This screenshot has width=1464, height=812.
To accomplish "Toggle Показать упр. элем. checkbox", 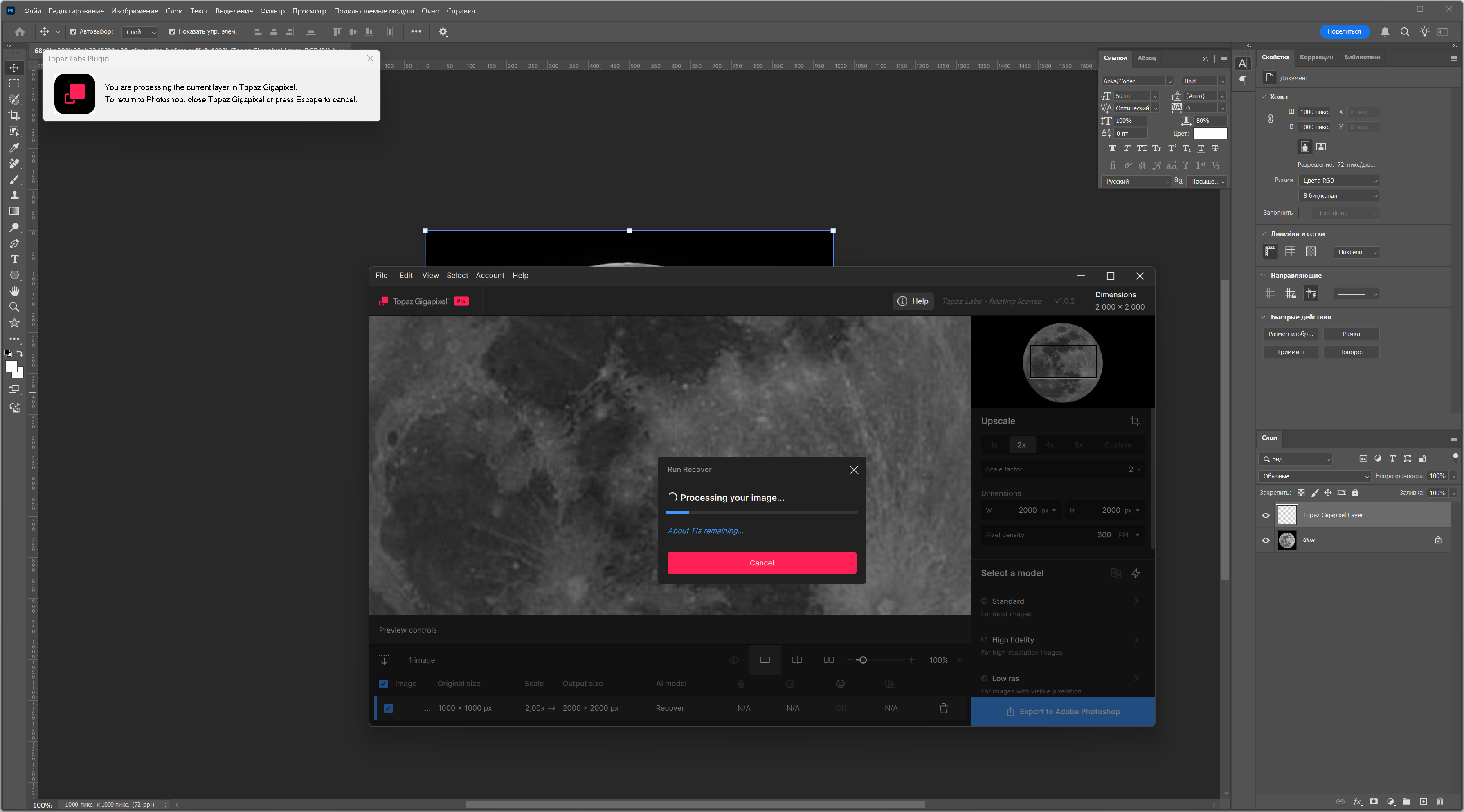I will (x=172, y=32).
